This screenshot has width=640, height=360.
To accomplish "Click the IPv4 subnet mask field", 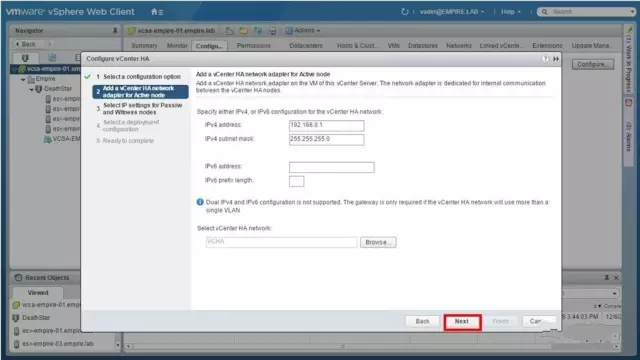I will 327,139.
